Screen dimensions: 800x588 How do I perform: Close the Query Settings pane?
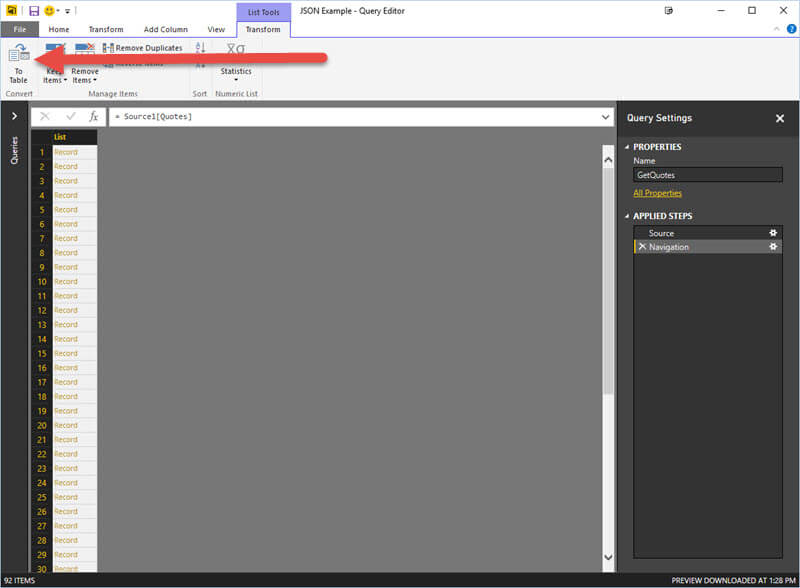780,118
